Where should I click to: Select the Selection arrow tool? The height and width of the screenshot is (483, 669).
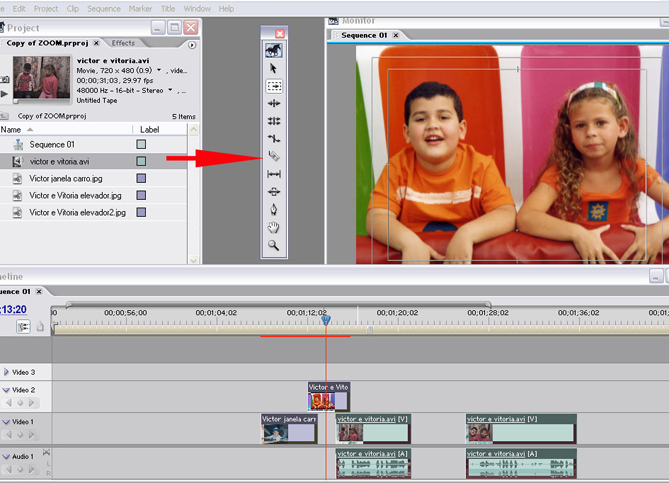pos(273,67)
